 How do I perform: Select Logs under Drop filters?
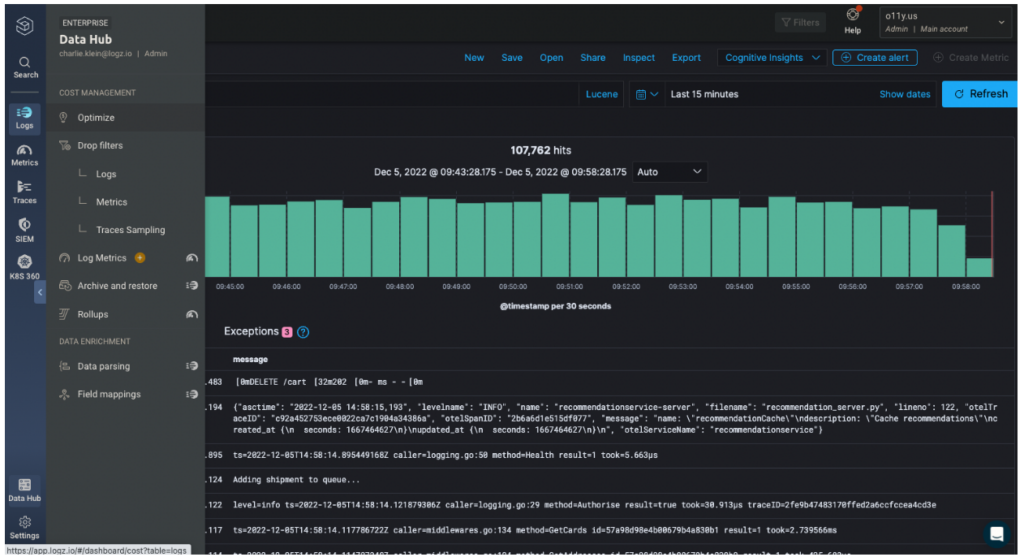click(106, 174)
